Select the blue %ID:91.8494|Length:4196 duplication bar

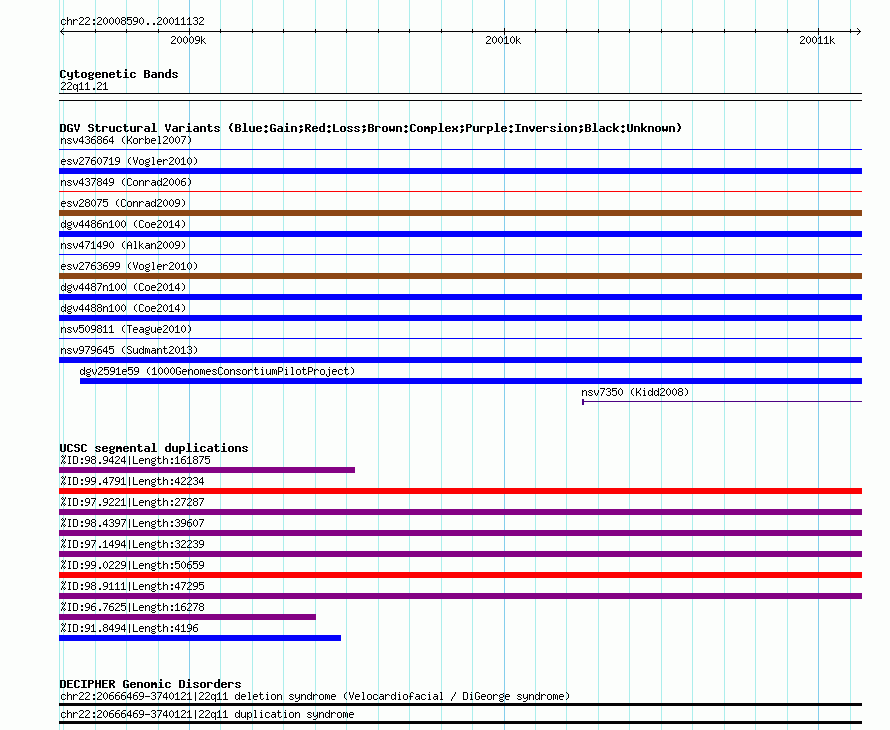(200, 638)
